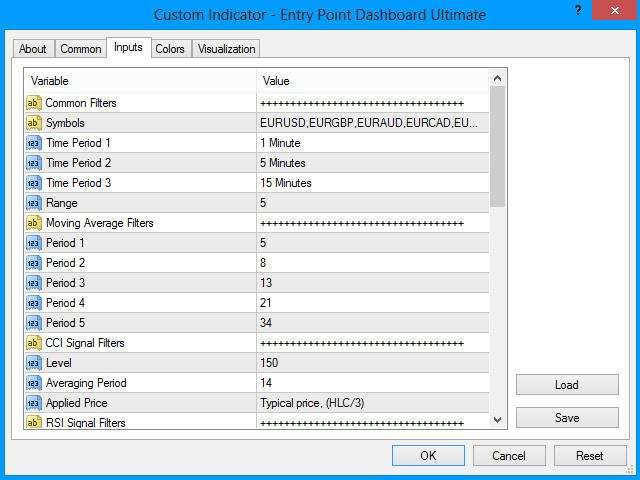Screen dimensions: 640x480
Task: Click the Period 5 value 34
Action: click(x=266, y=323)
